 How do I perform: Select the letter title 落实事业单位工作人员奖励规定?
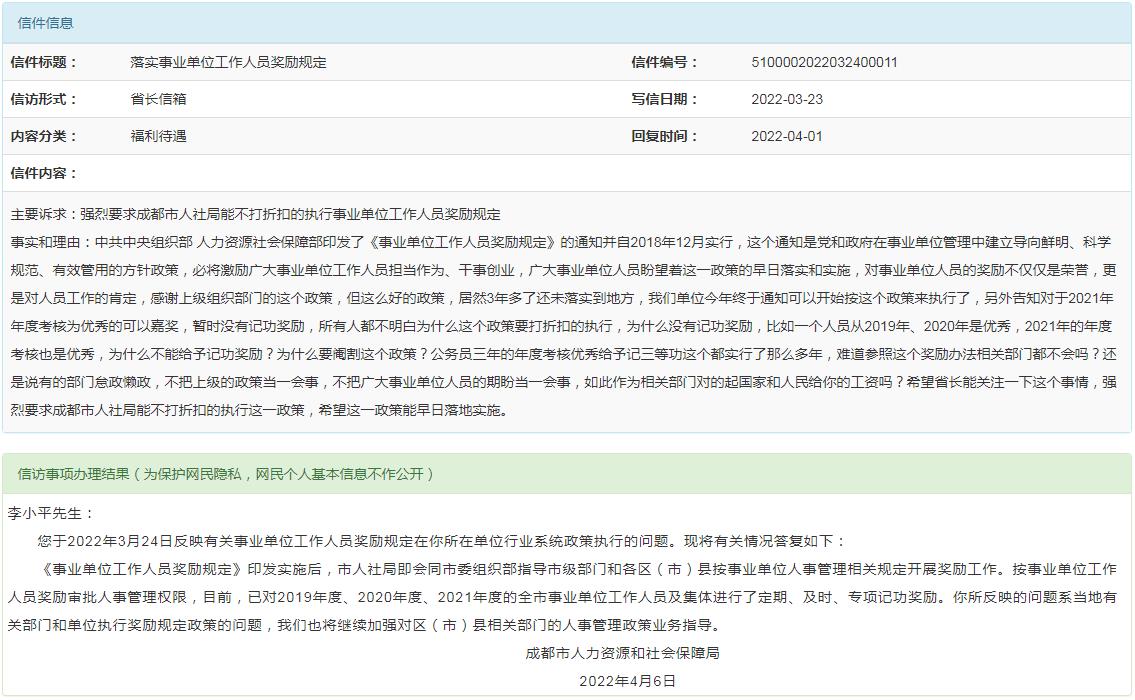[x=228, y=62]
